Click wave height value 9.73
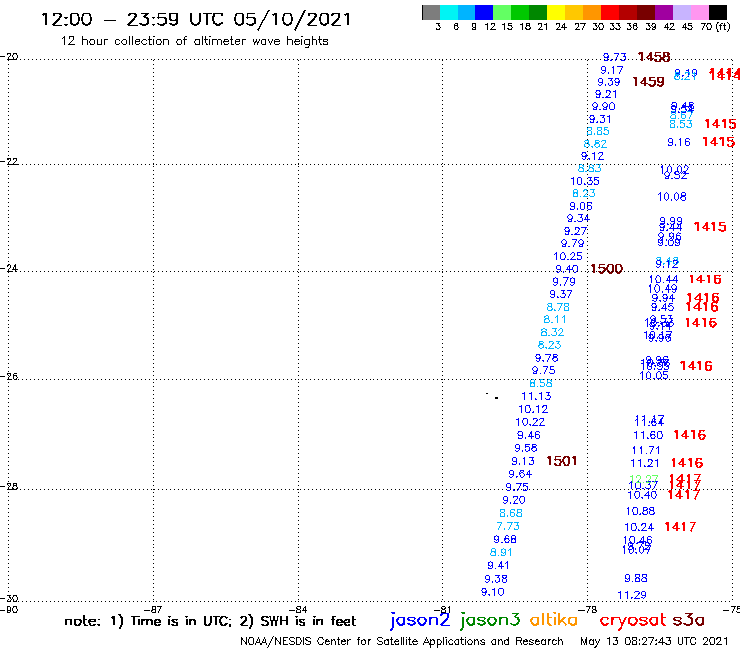740x650 pixels. click(615, 57)
